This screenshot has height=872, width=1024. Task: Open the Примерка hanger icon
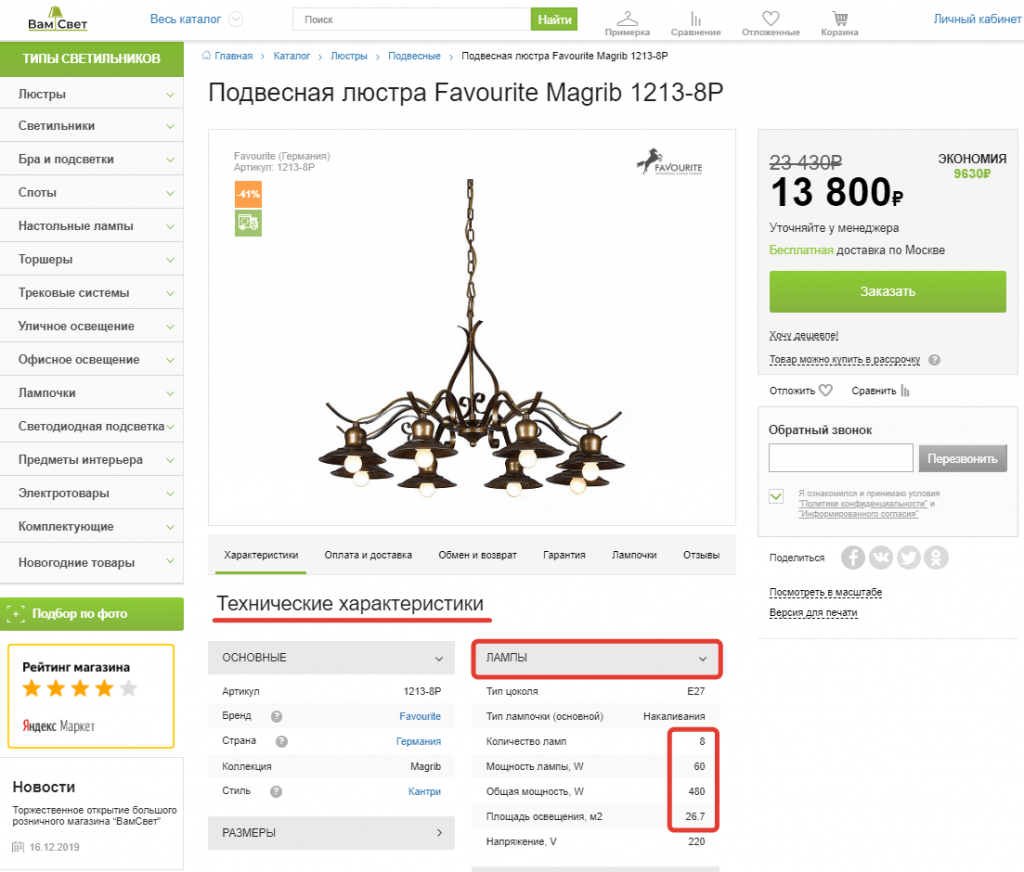(x=627, y=18)
